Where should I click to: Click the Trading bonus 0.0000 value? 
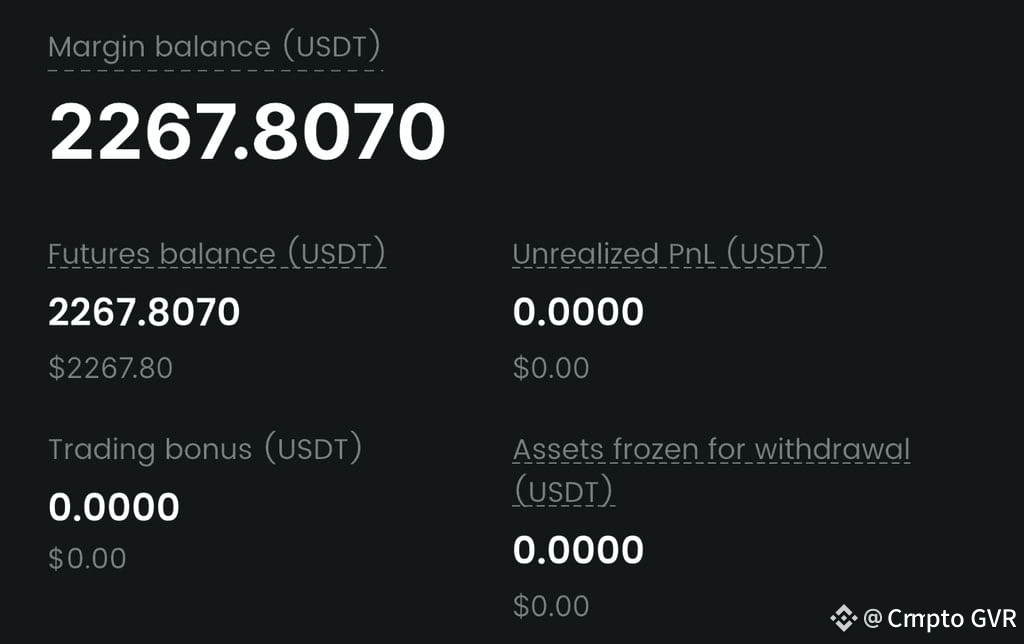(x=114, y=507)
